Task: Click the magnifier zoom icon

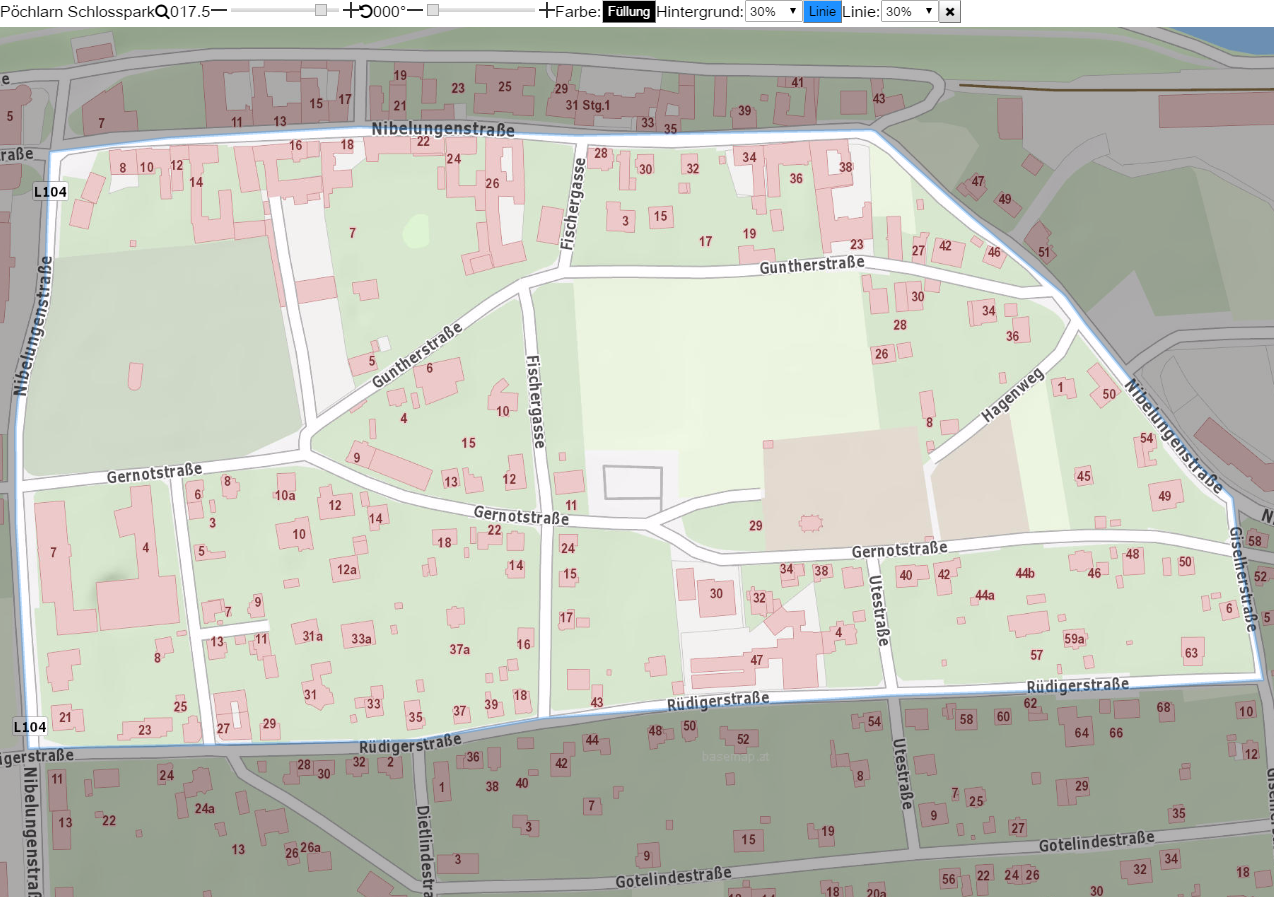Action: (x=162, y=11)
